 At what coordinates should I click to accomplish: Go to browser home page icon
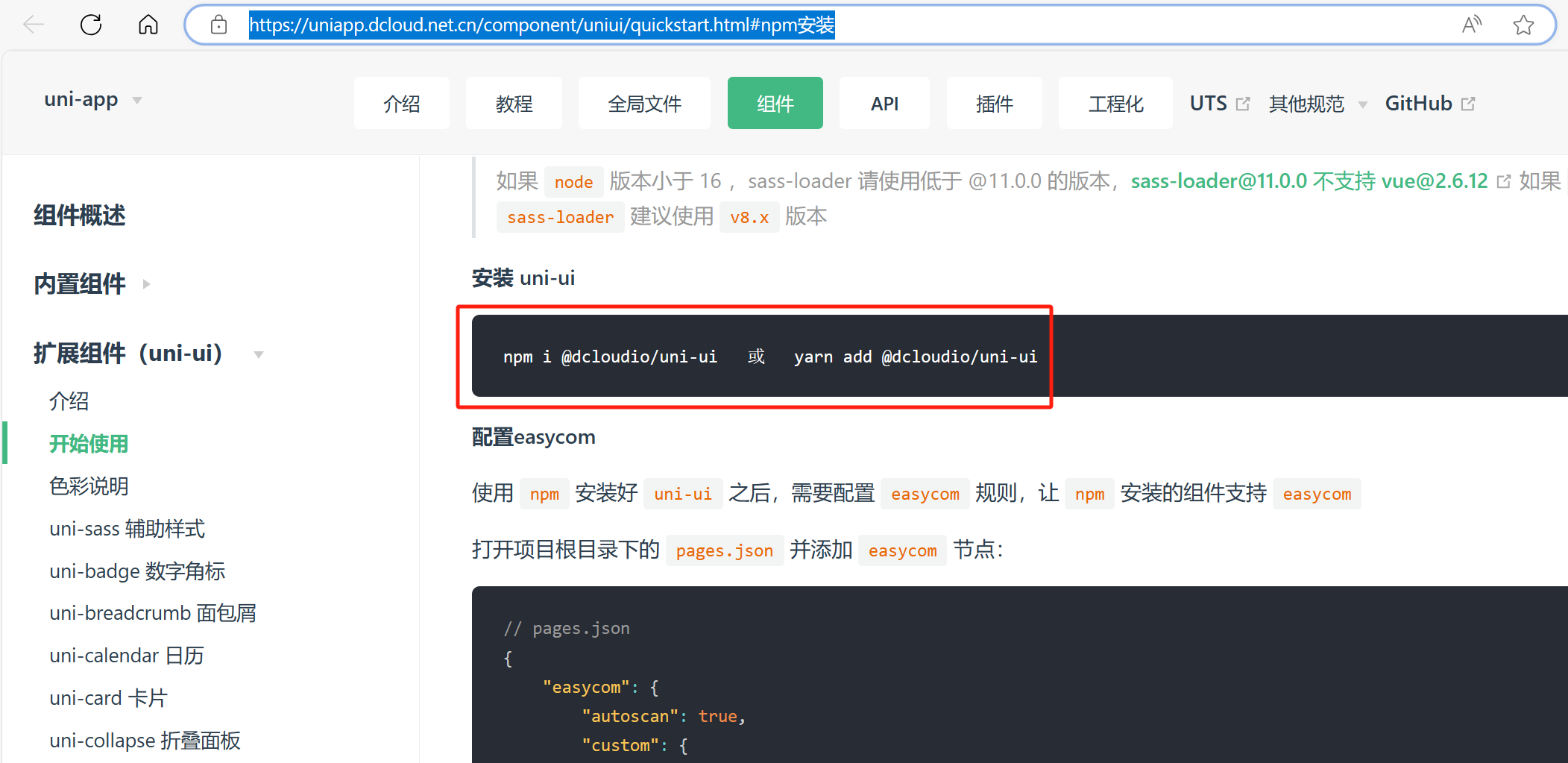click(148, 25)
